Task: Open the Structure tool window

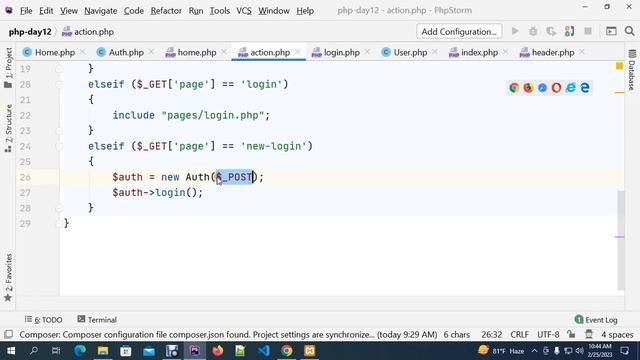Action: 8,128
